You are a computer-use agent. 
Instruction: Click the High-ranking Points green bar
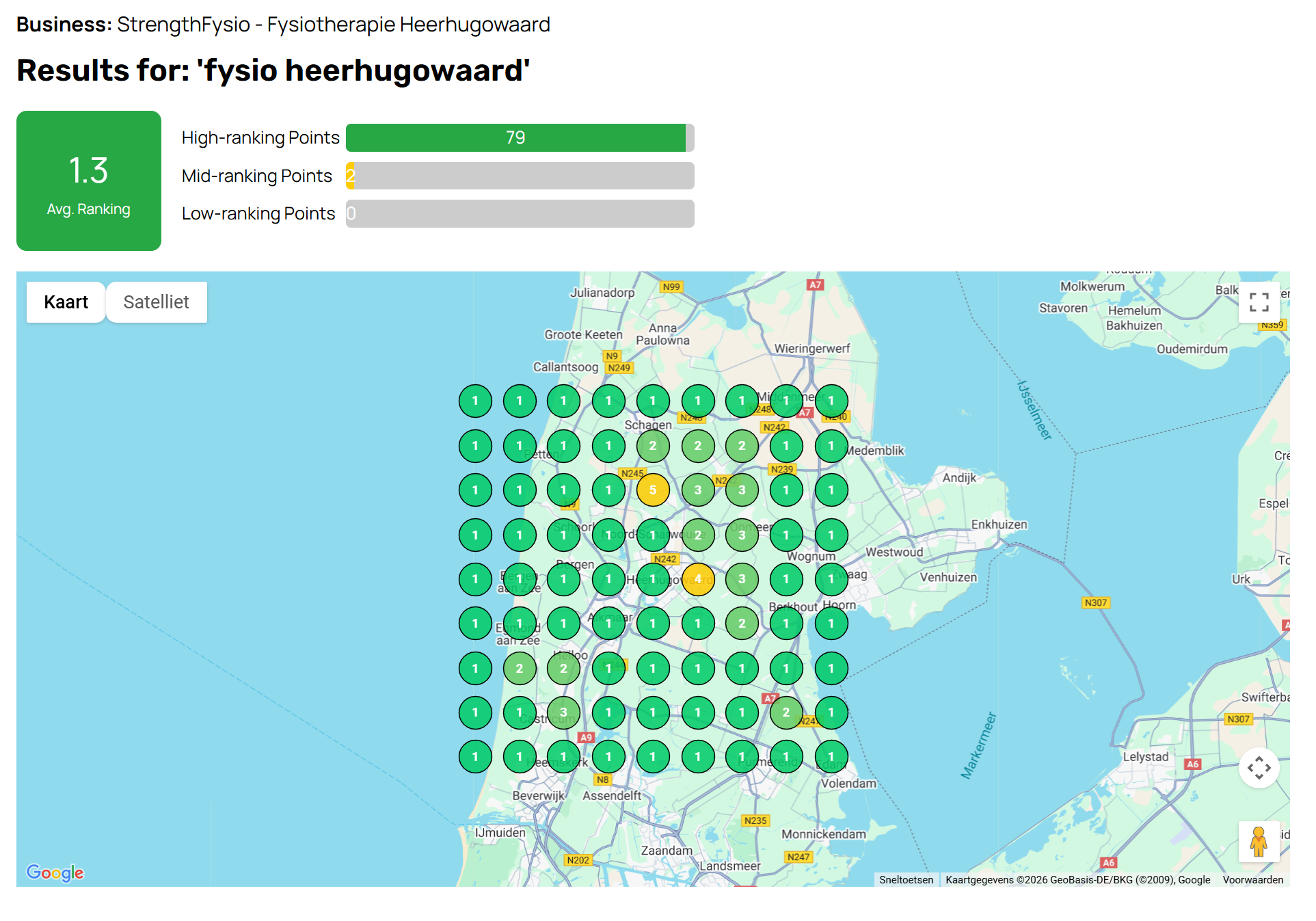[516, 138]
